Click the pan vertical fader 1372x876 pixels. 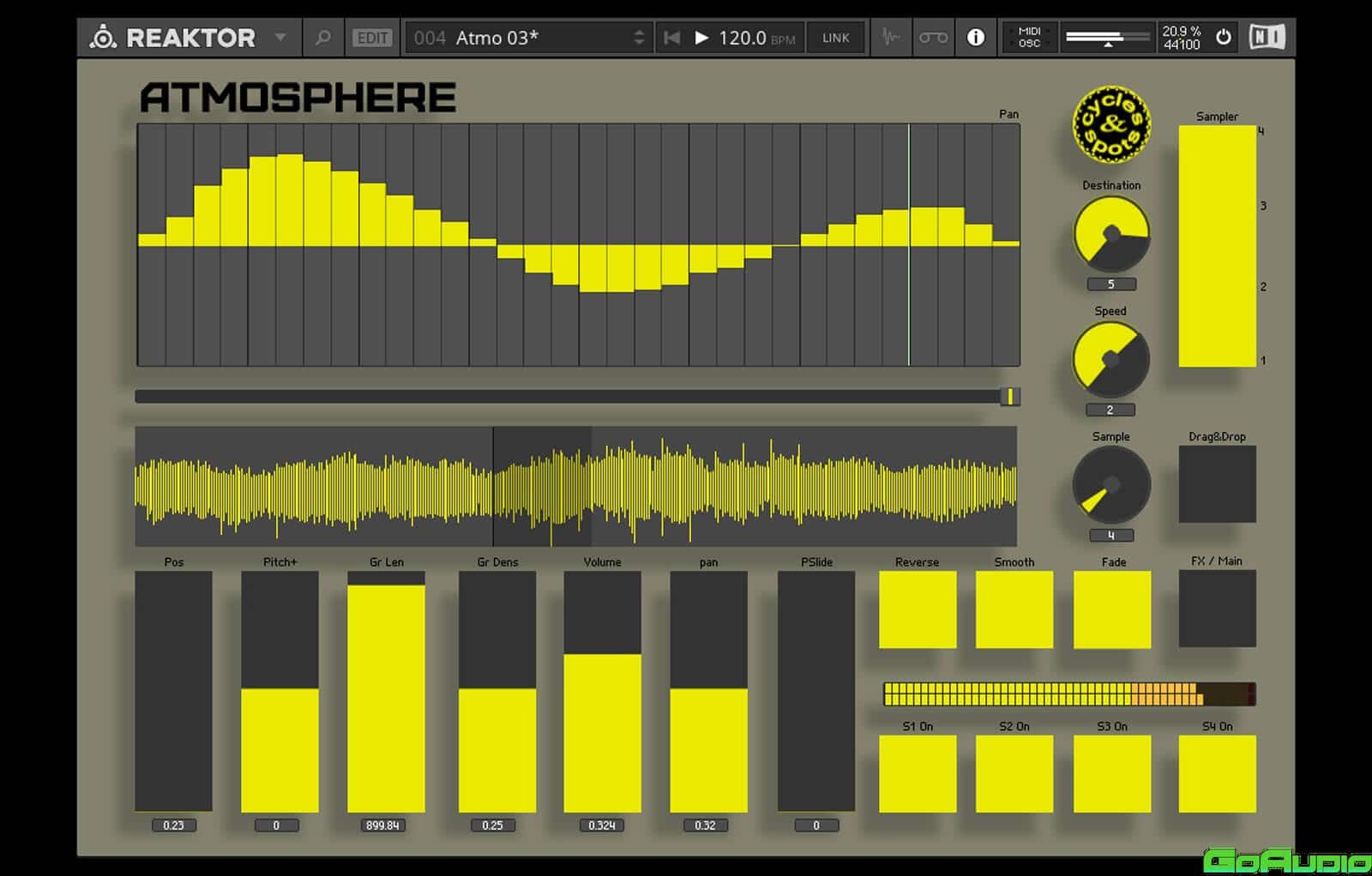point(708,691)
